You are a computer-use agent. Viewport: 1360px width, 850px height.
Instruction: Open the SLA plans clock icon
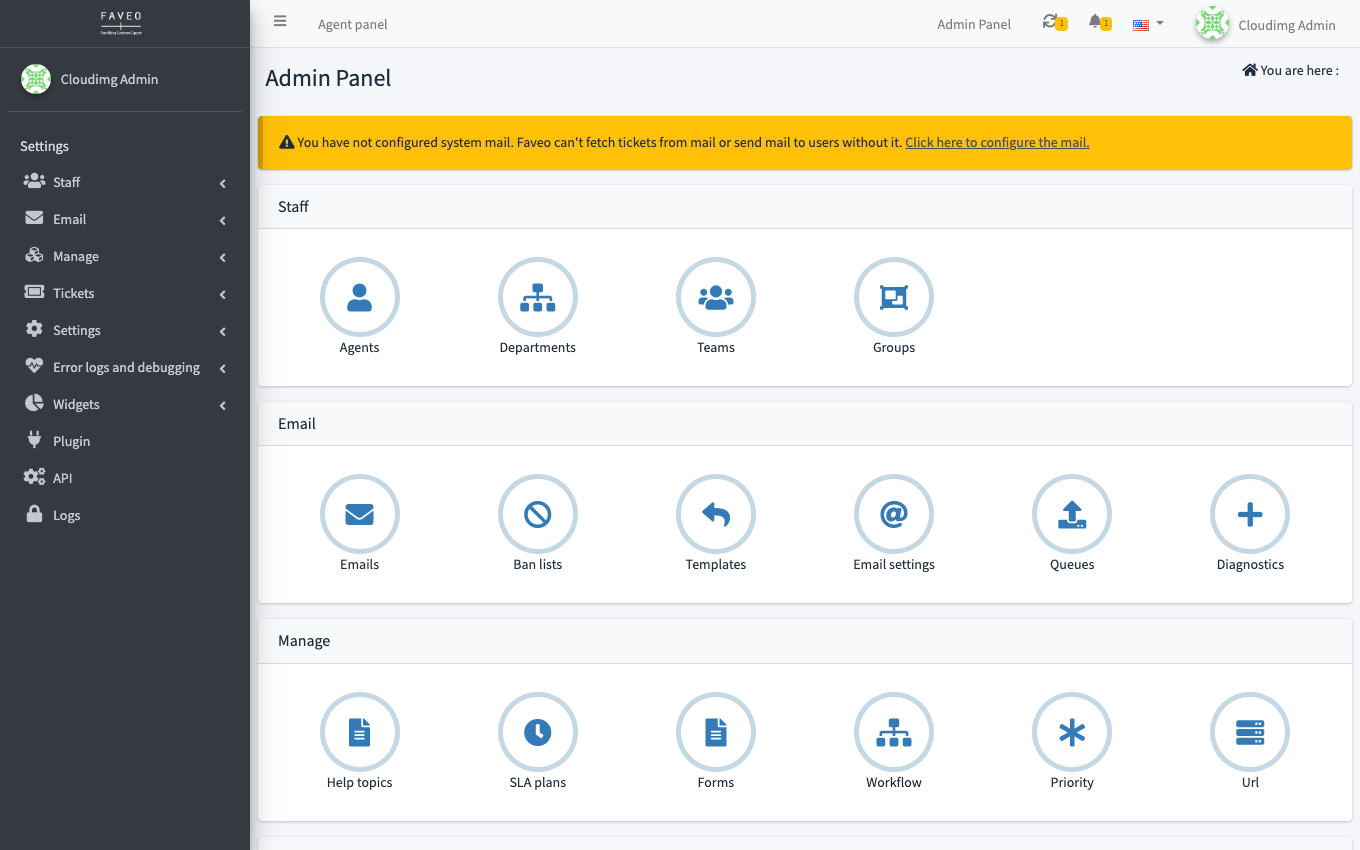pos(537,732)
